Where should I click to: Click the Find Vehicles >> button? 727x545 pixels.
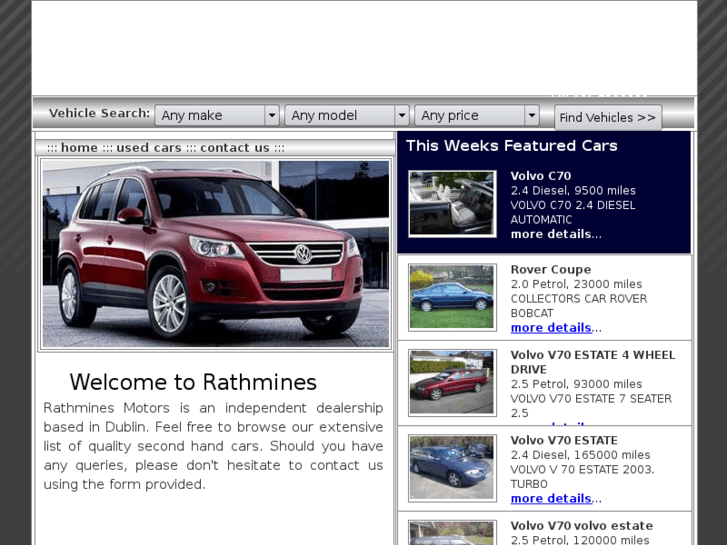608,117
